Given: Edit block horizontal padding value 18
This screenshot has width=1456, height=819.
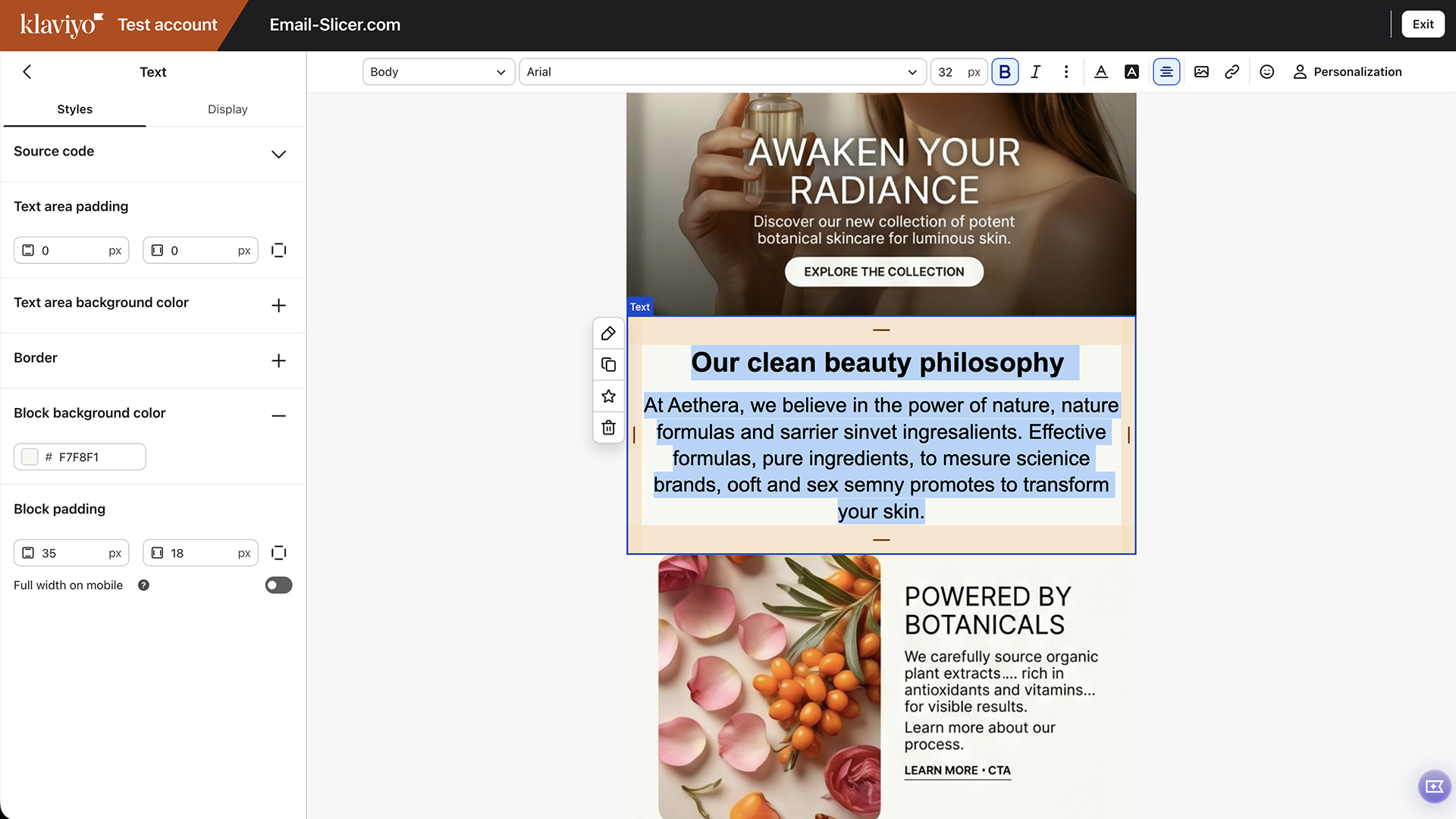Looking at the screenshot, I should 200,553.
